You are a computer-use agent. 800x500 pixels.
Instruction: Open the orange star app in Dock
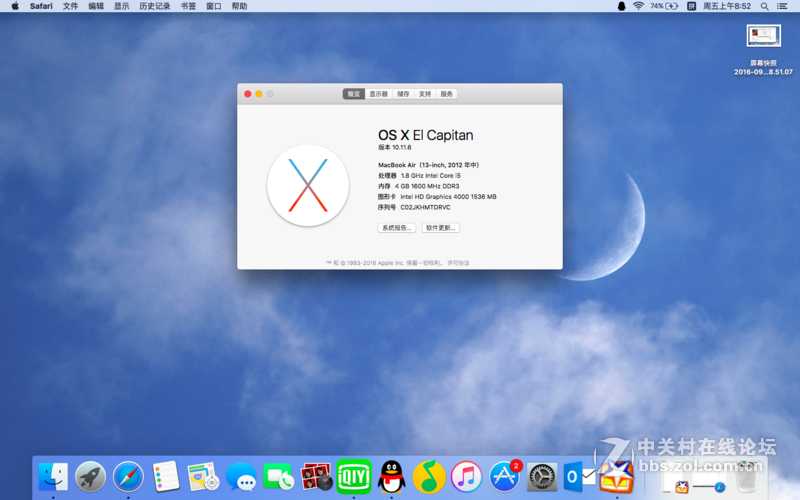(617, 477)
